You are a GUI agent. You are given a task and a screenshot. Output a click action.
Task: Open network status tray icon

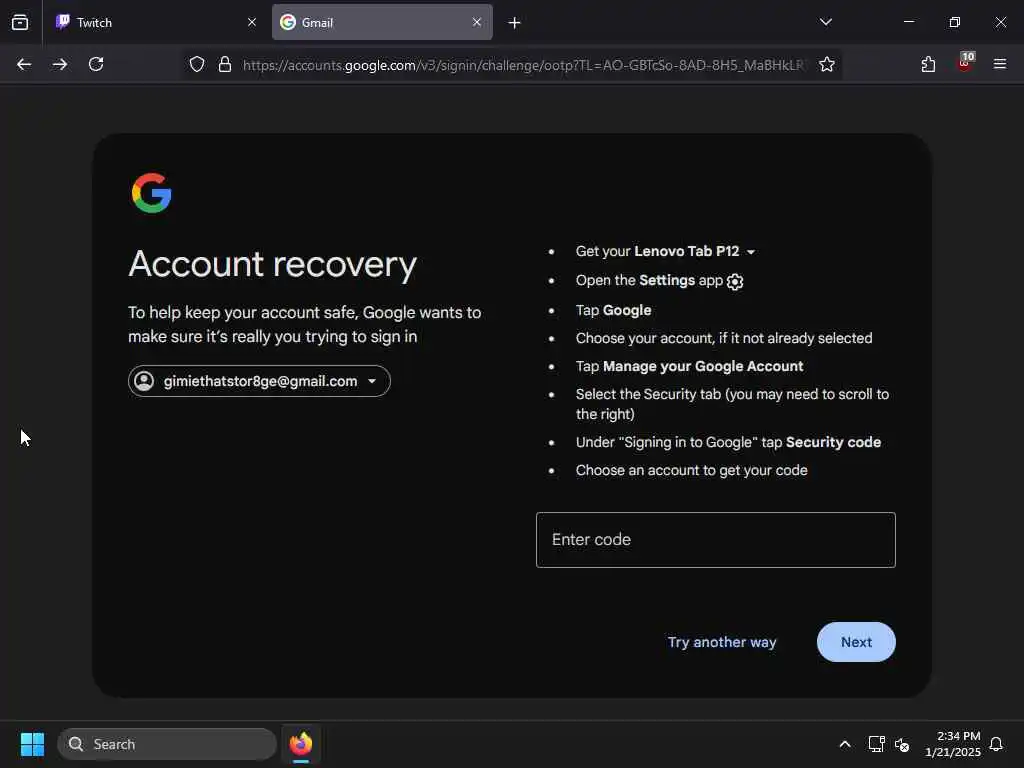pyautogui.click(x=876, y=744)
